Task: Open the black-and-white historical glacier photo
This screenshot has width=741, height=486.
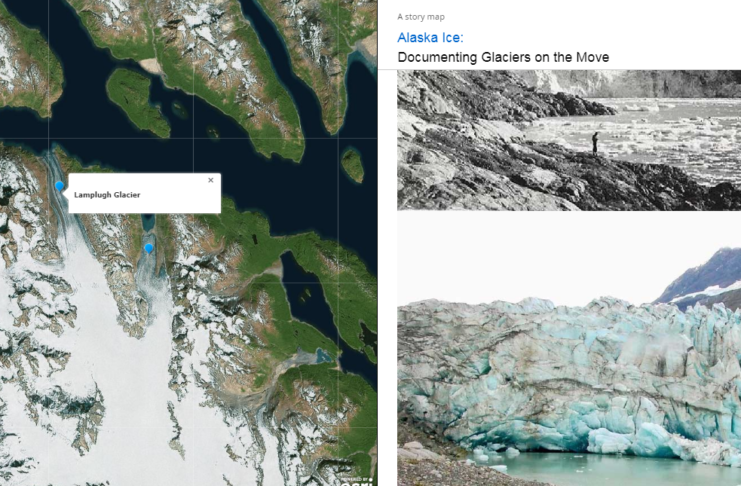Action: (568, 140)
